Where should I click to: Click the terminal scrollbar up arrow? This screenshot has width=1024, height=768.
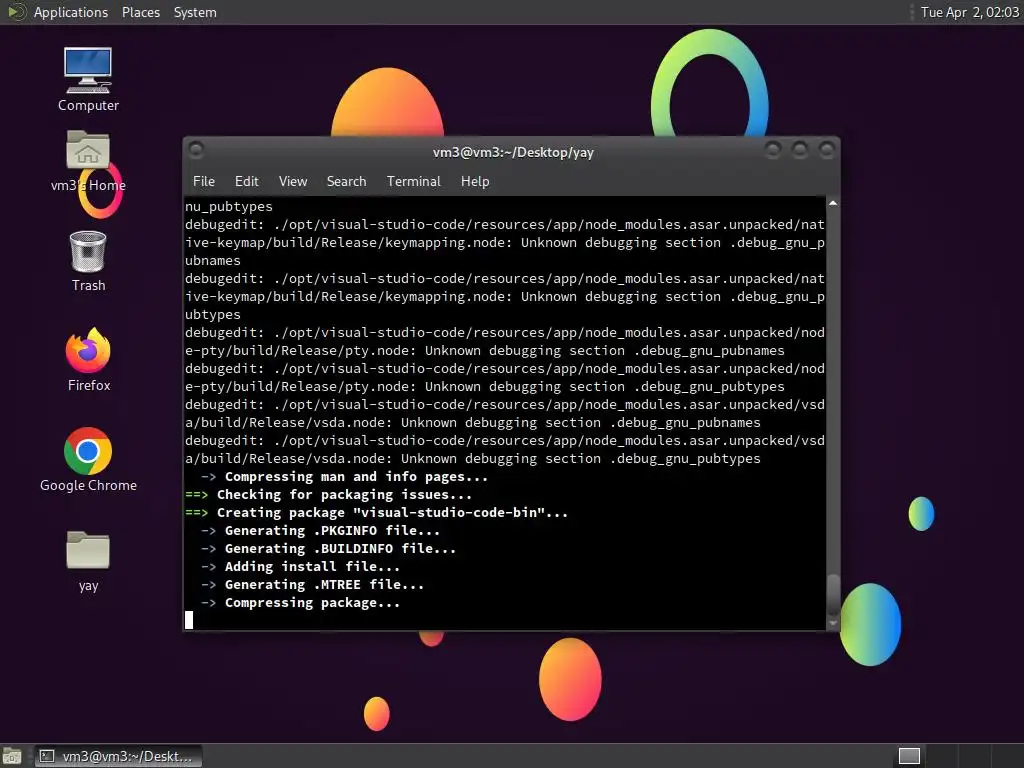coord(833,203)
